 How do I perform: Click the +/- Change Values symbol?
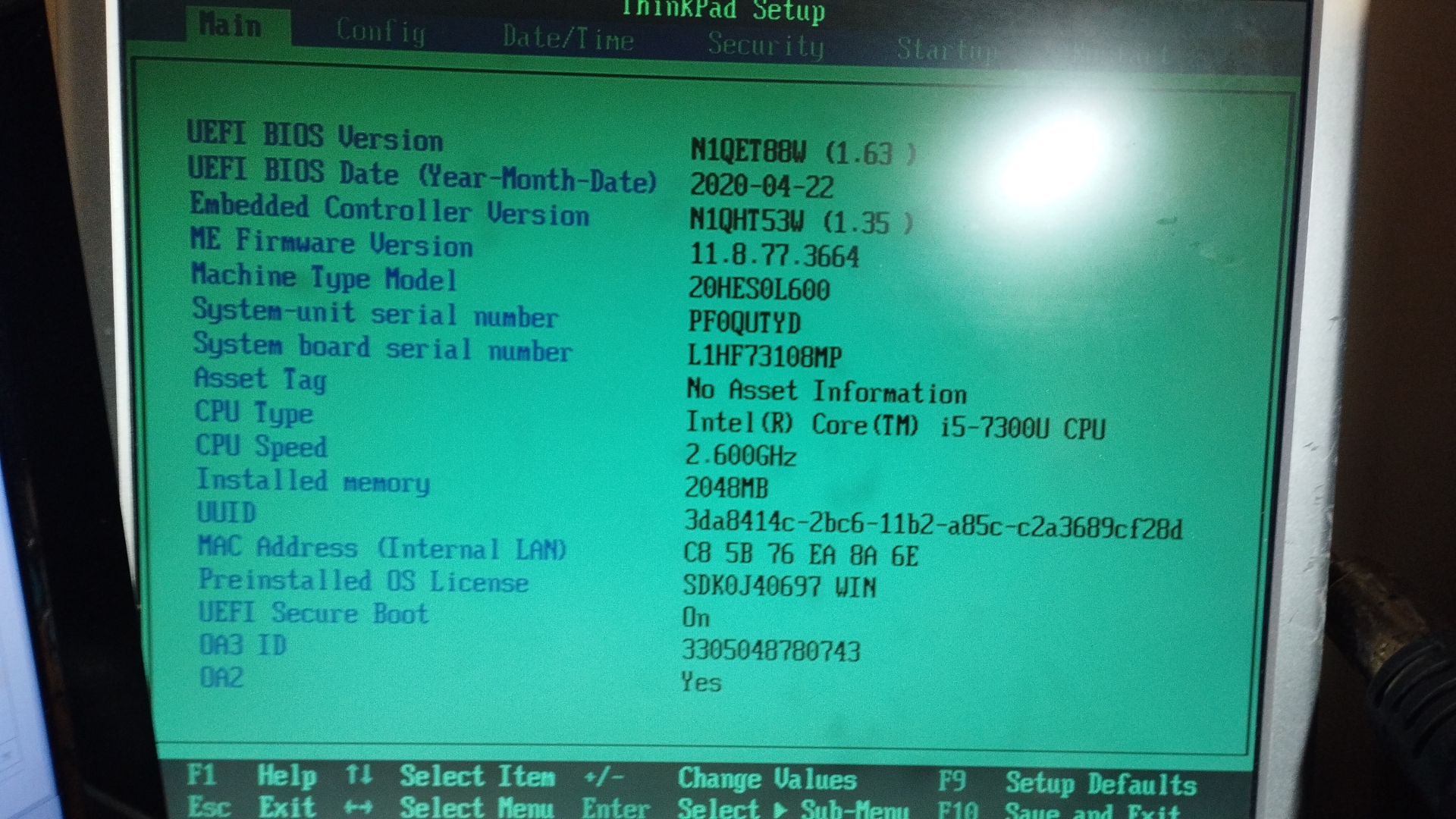604,777
